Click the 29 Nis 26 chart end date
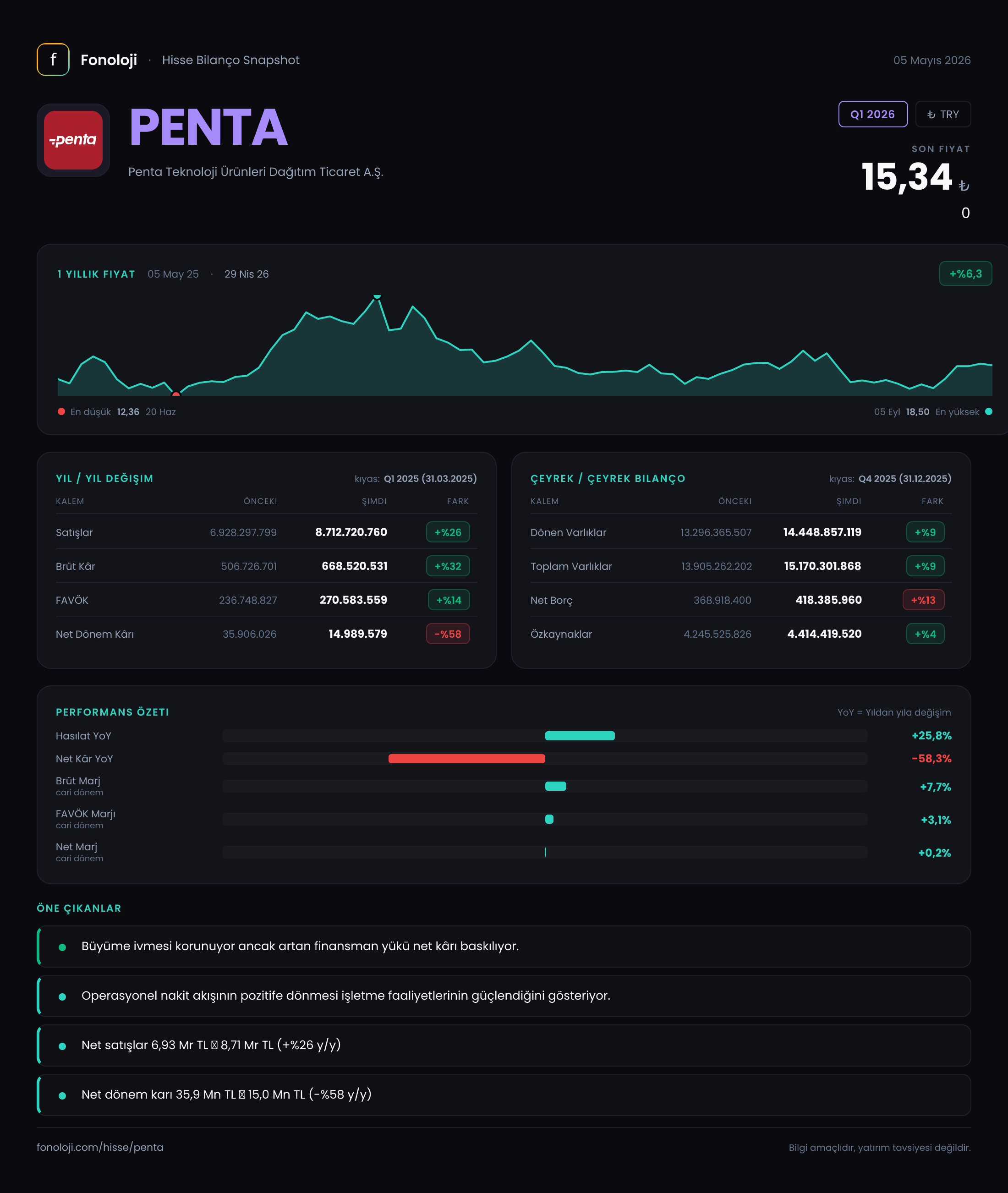1008x1193 pixels. tap(247, 274)
